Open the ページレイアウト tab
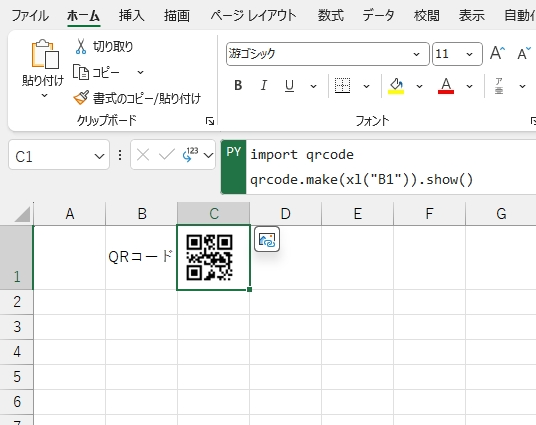The height and width of the screenshot is (425, 536). click(253, 16)
